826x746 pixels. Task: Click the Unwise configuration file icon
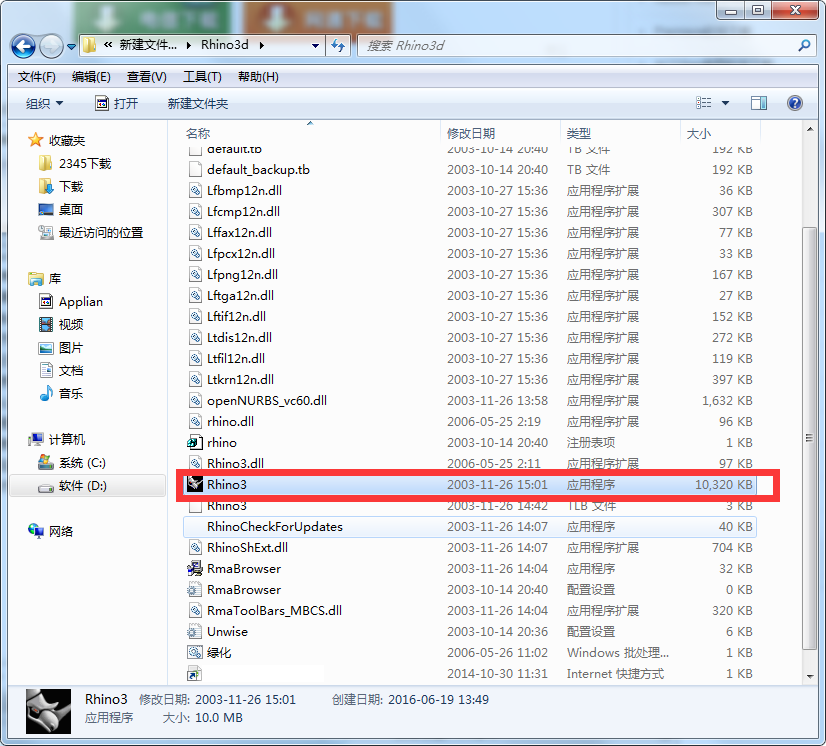pos(195,631)
